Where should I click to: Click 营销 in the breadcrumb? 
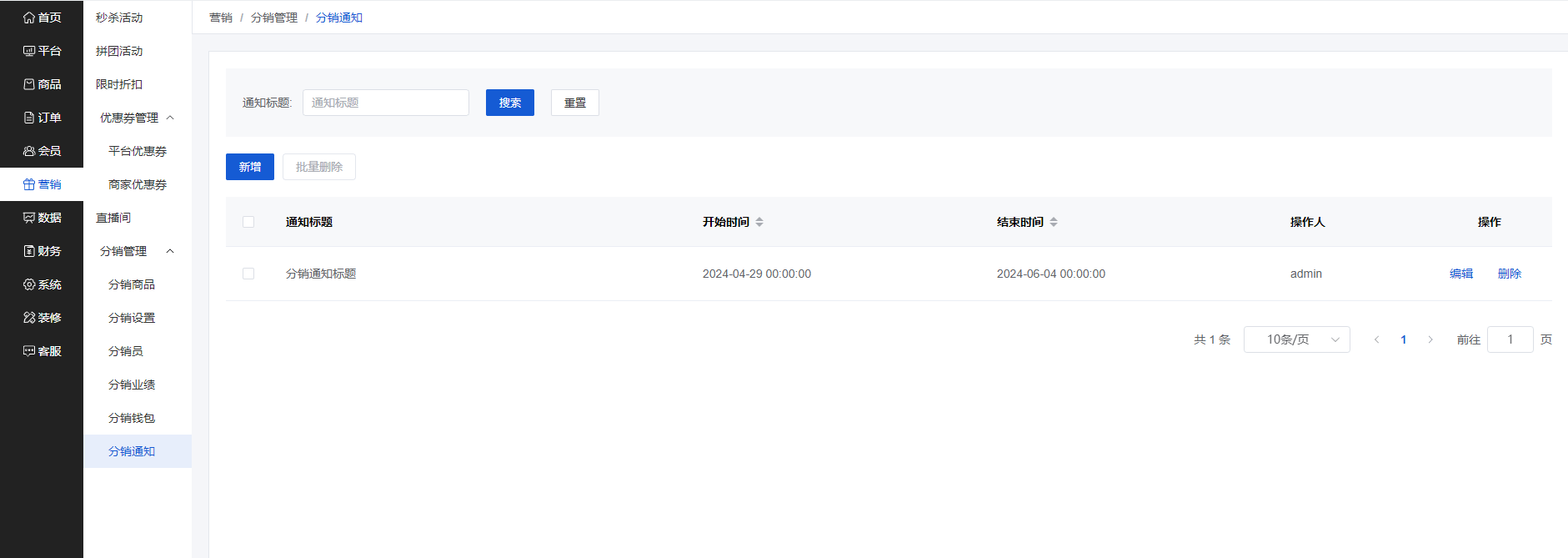coord(221,18)
